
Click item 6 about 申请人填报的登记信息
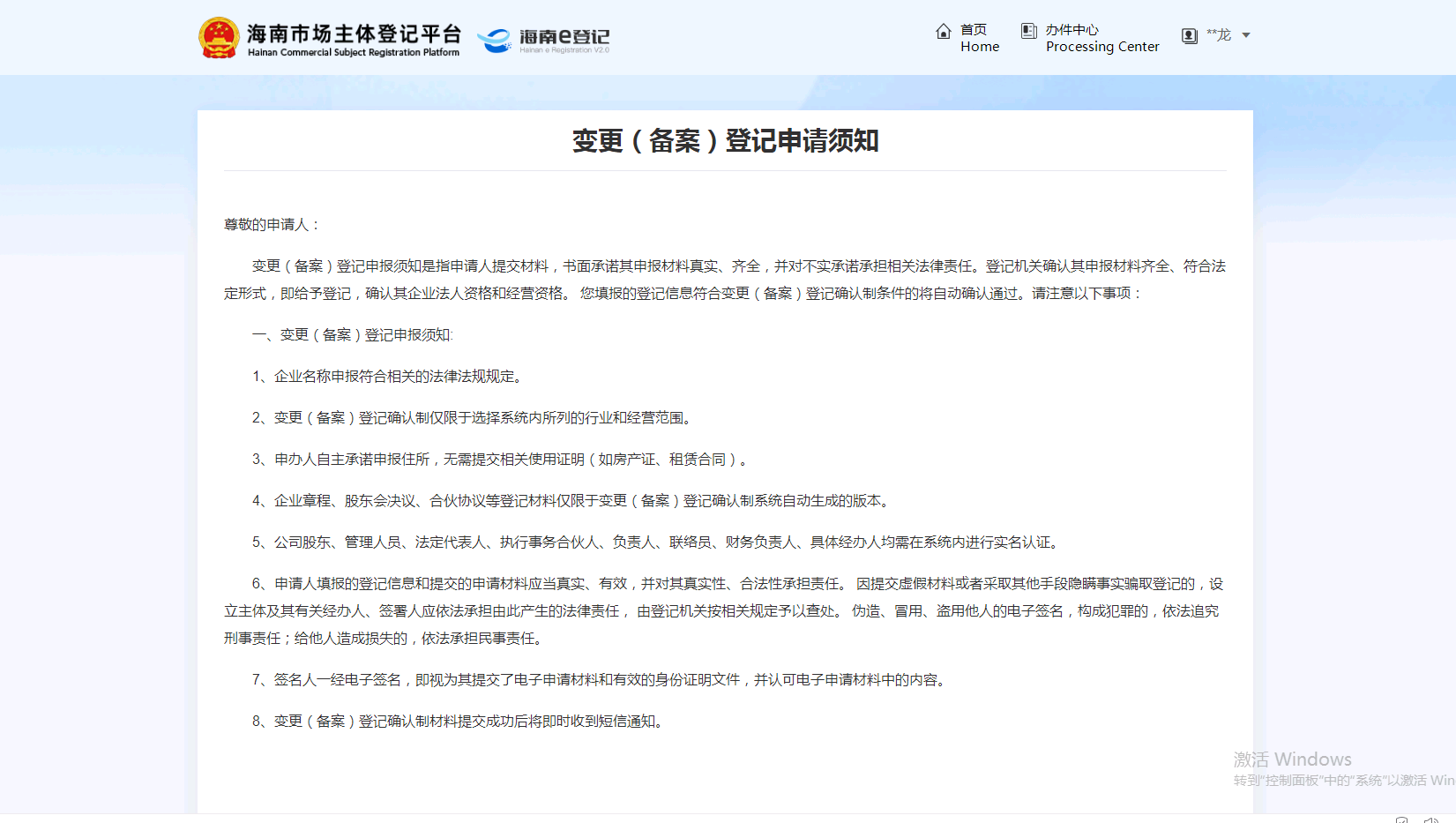(724, 611)
